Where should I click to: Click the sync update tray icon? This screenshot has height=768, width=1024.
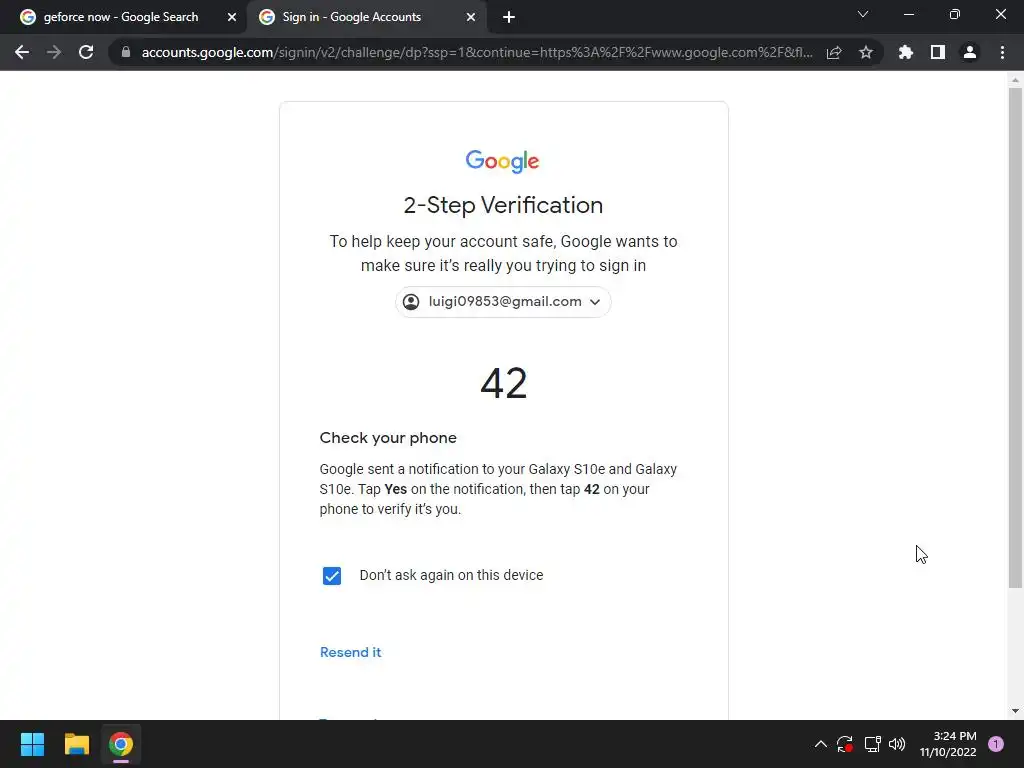tap(845, 744)
